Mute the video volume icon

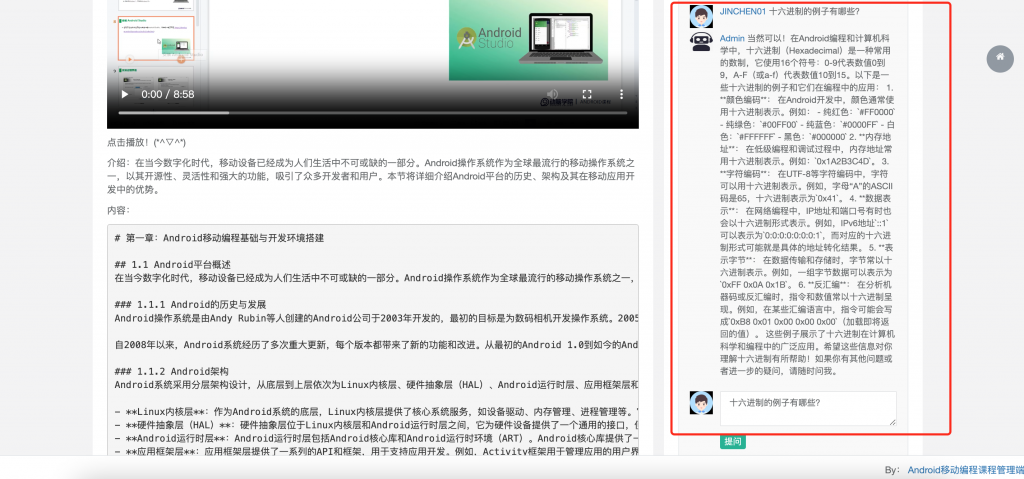click(x=552, y=94)
